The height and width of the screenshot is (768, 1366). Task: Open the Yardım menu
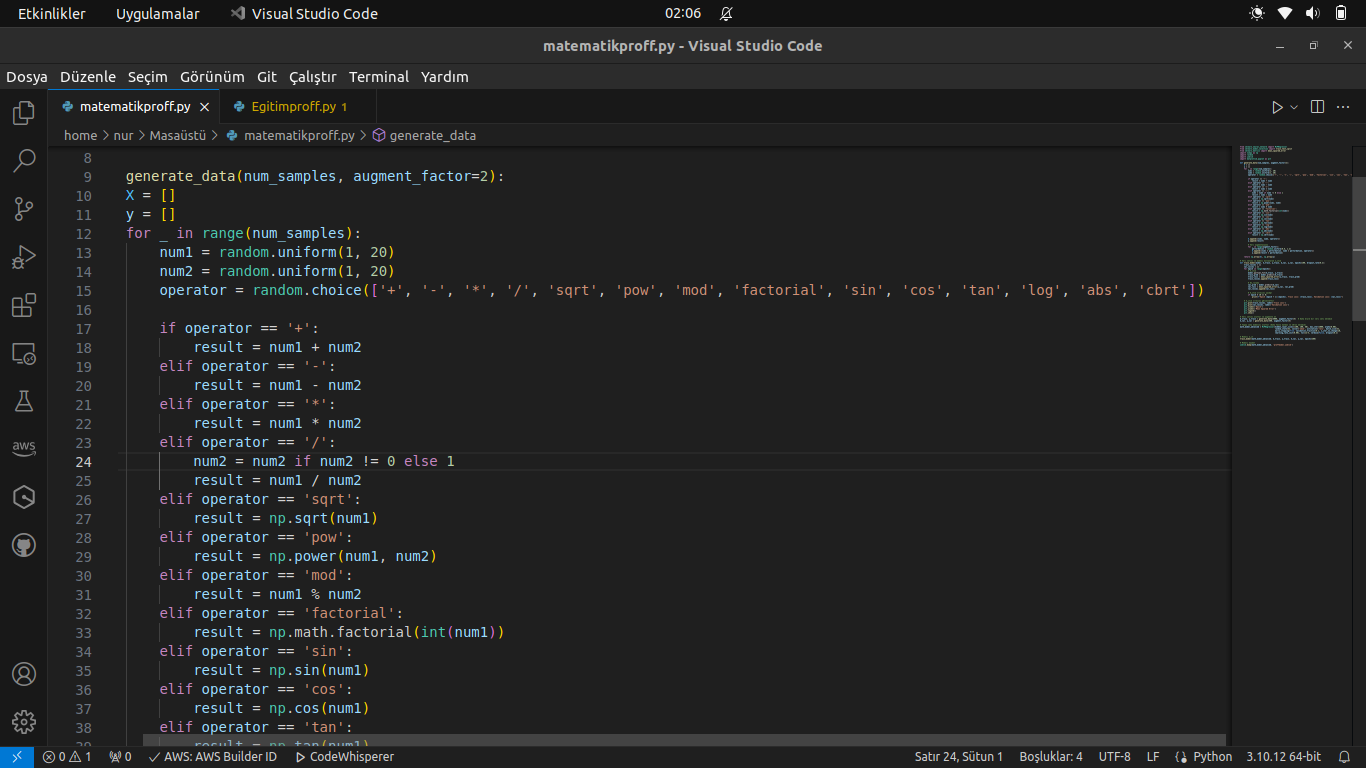445,77
